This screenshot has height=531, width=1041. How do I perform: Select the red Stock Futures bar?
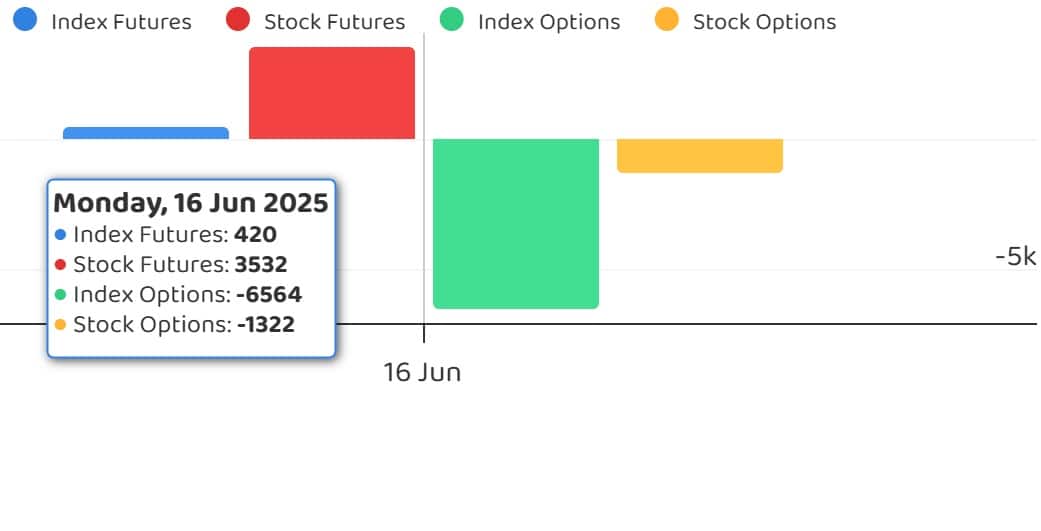pos(332,93)
